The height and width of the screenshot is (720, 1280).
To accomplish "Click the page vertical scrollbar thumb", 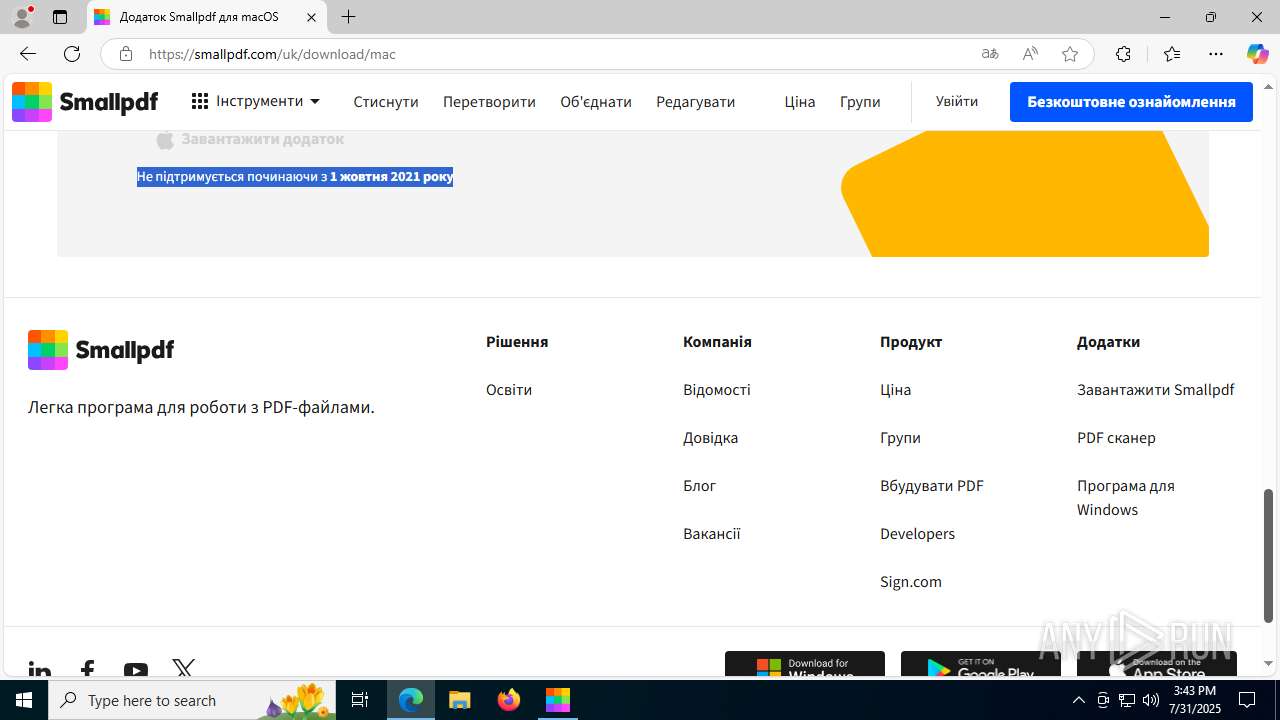I will [x=1269, y=555].
